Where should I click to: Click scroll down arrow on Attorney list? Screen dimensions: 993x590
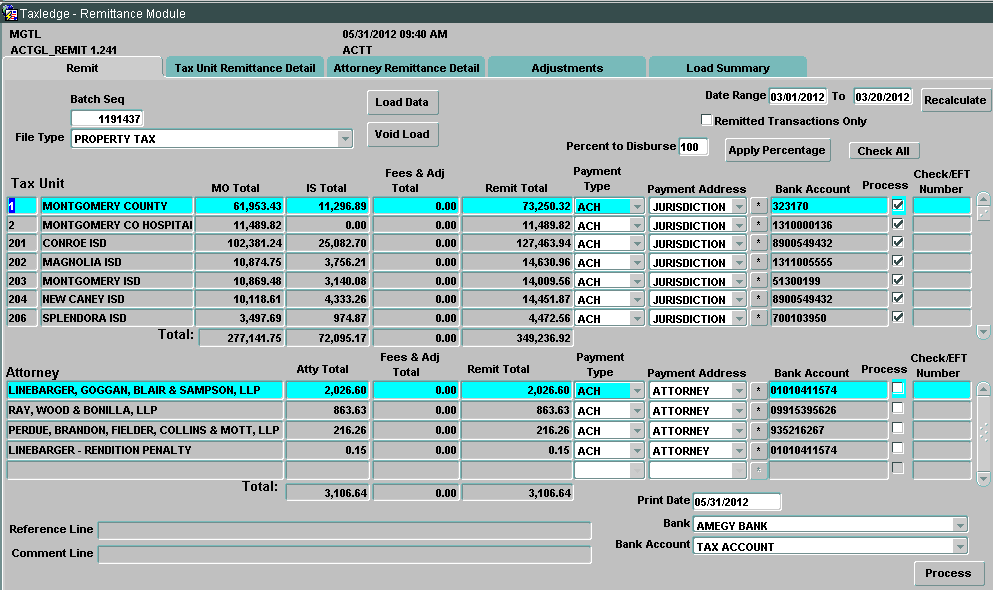tap(984, 479)
